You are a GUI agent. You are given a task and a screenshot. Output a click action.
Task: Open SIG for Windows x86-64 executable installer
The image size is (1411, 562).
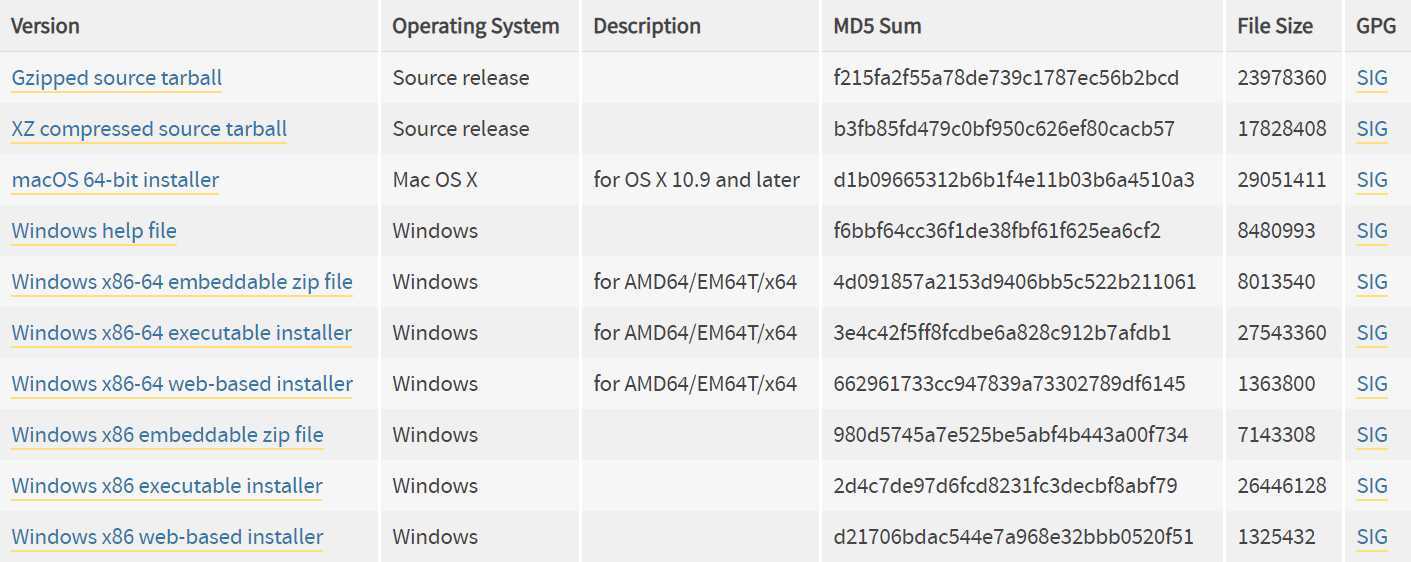point(1372,333)
